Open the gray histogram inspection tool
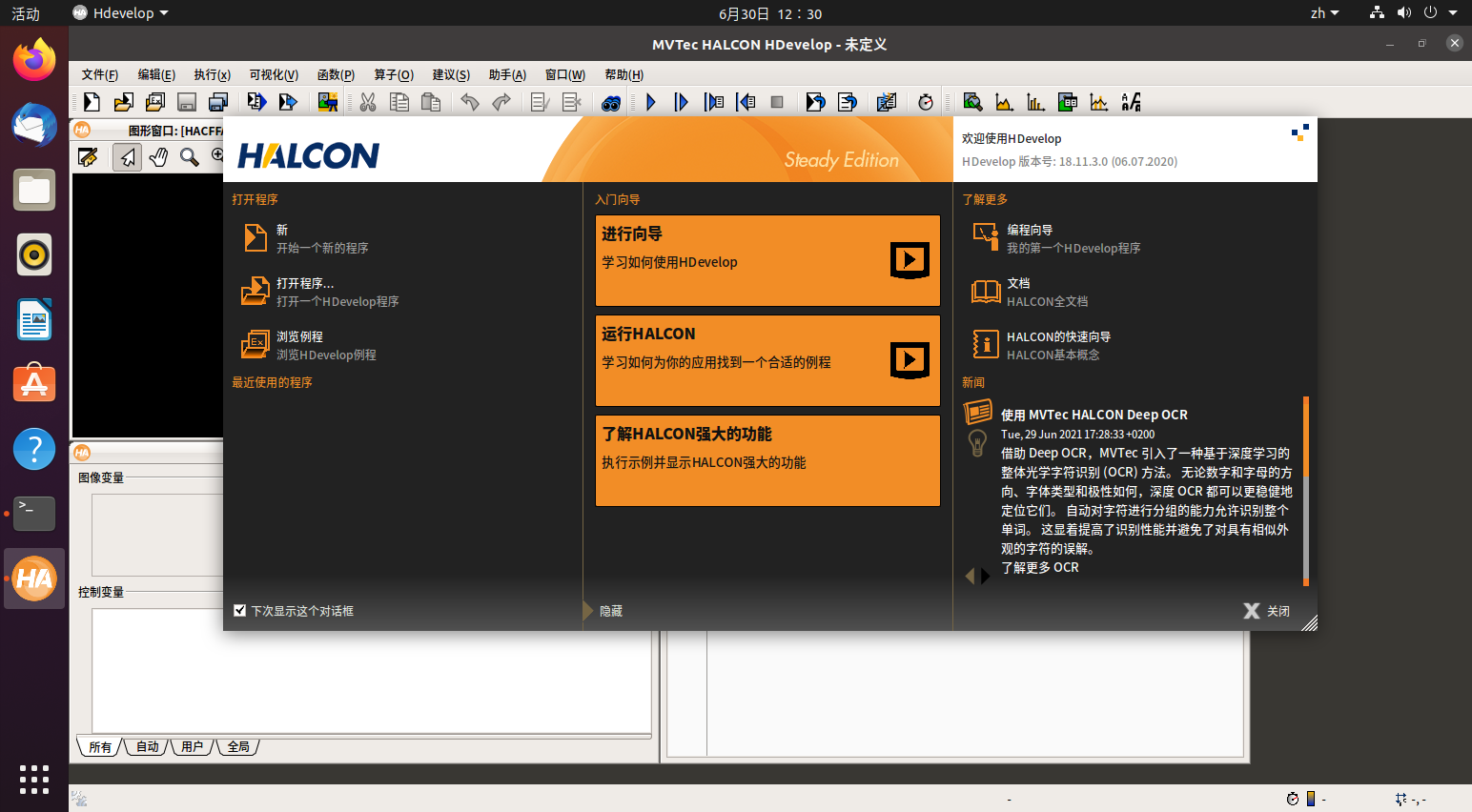 1006,102
